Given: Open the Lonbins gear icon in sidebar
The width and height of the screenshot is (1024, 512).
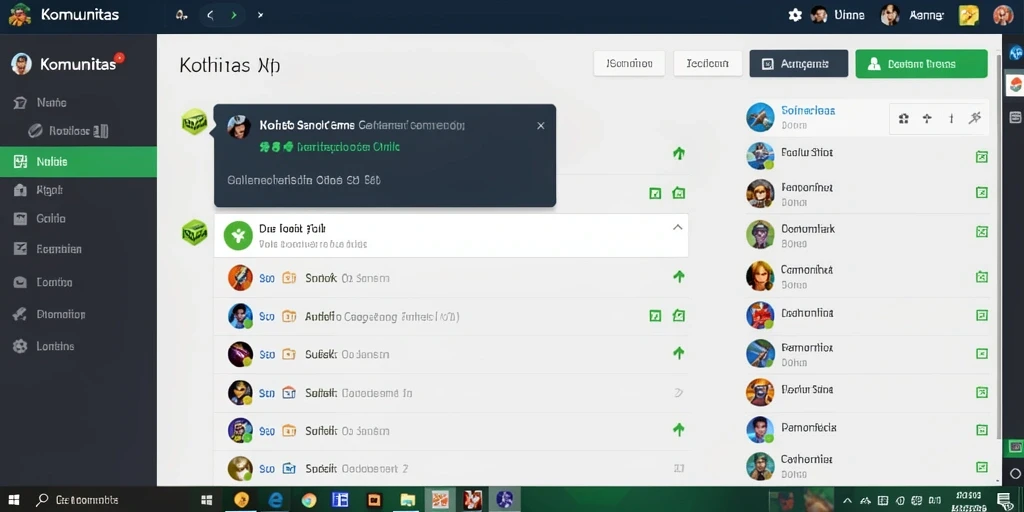Looking at the screenshot, I should tap(20, 346).
